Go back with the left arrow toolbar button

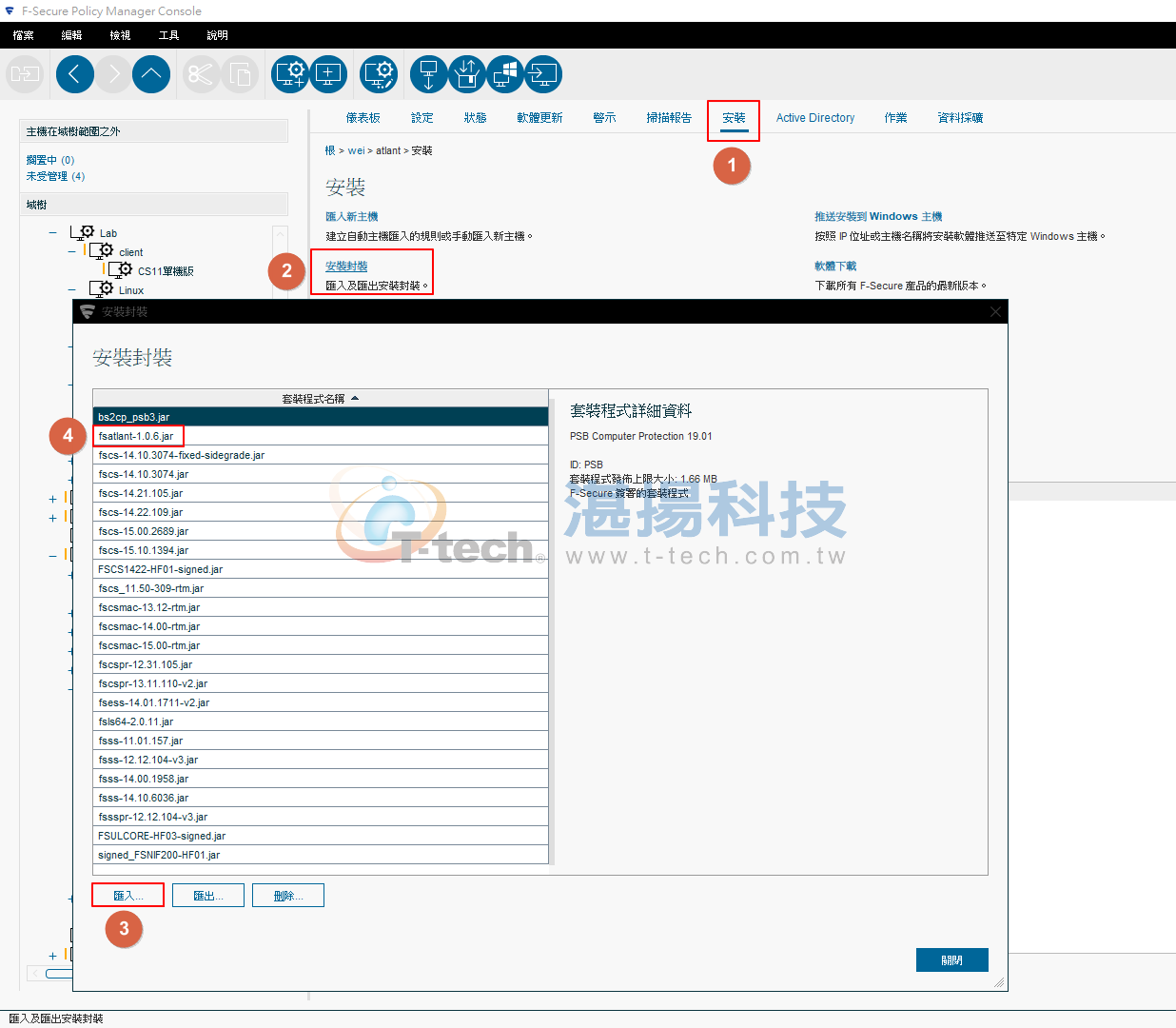75,74
